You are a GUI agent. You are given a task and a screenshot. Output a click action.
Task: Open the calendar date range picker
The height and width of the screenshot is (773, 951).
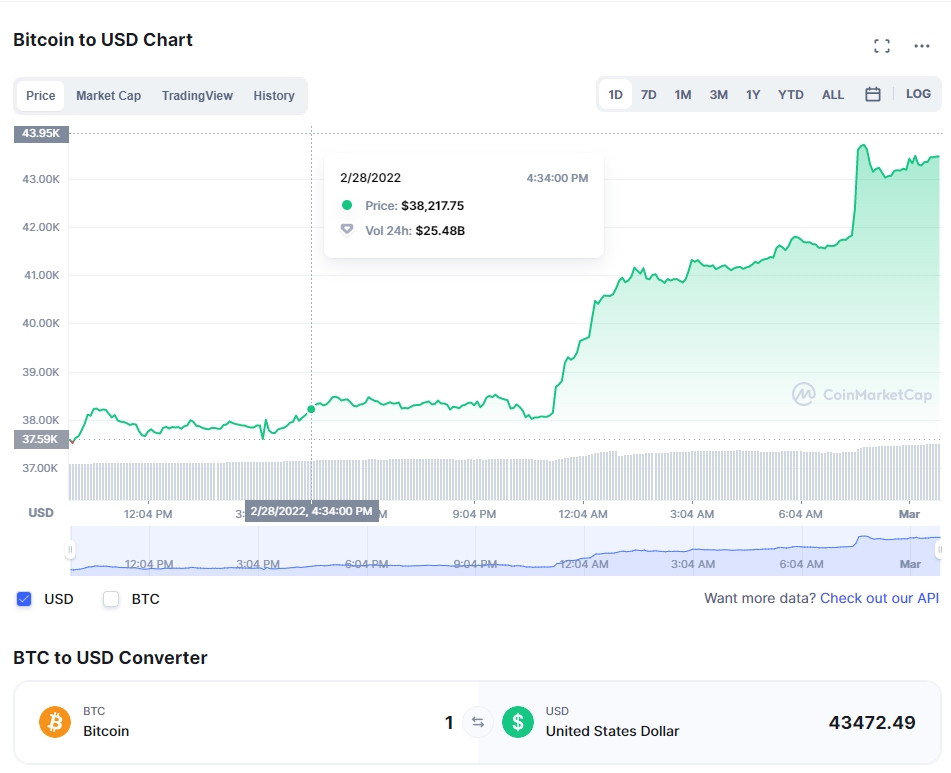[x=873, y=94]
